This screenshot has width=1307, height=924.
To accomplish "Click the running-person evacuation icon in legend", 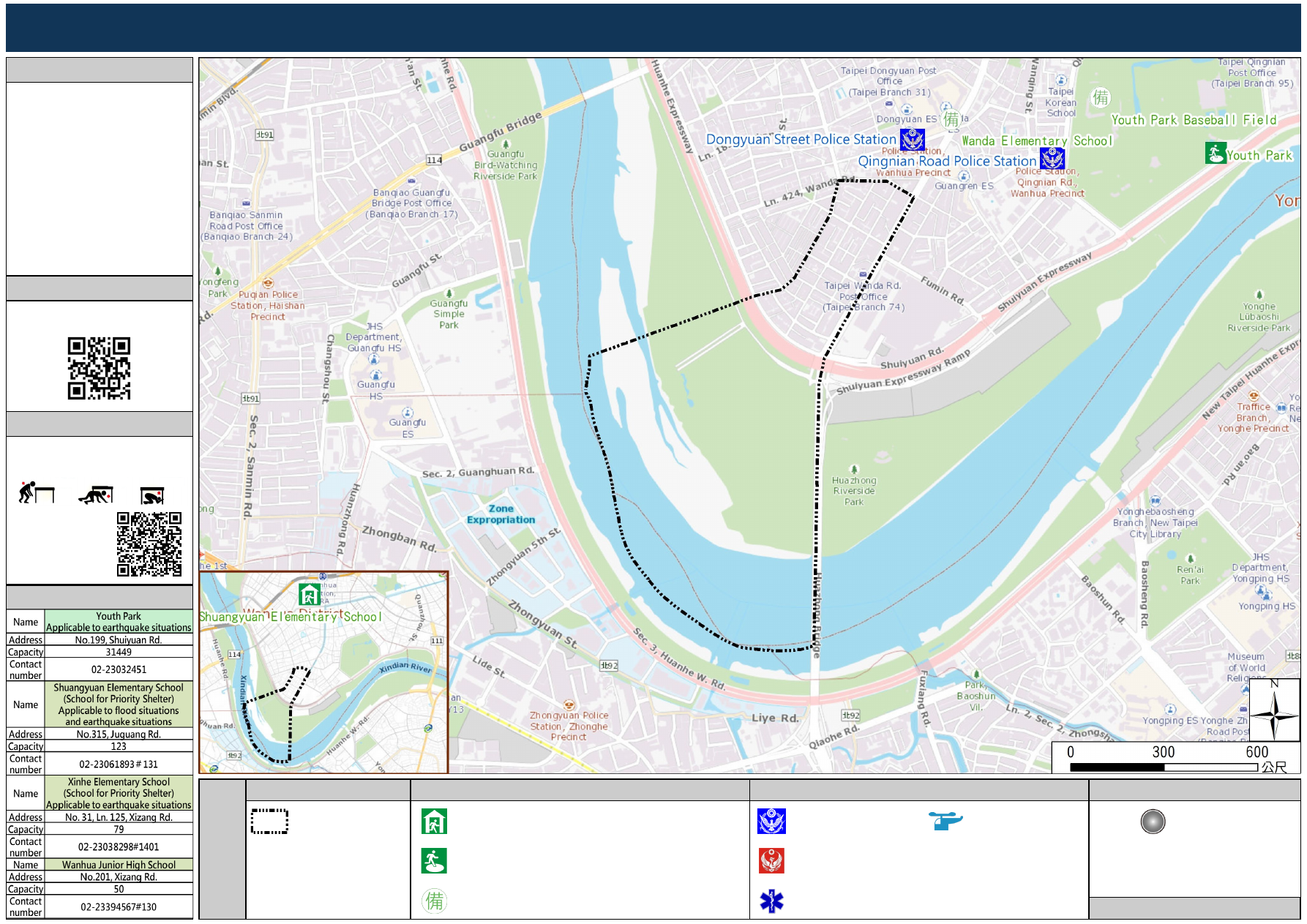I will tap(434, 861).
